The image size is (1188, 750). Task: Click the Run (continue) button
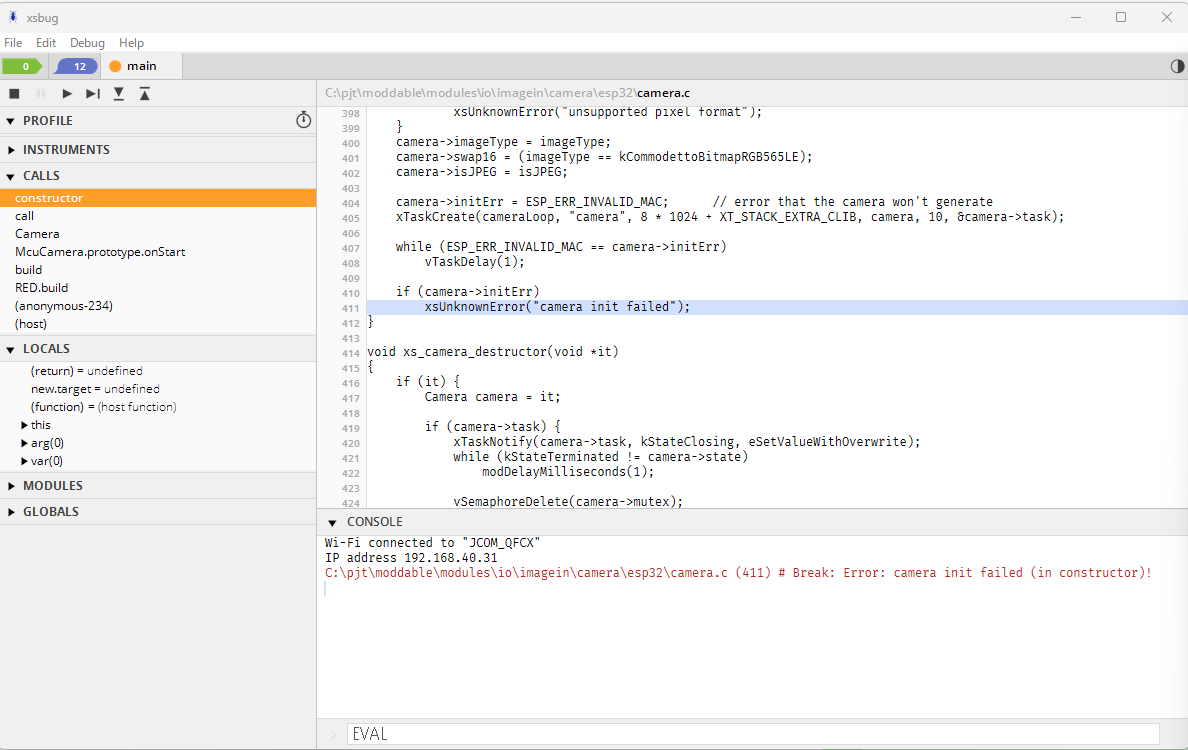(67, 93)
